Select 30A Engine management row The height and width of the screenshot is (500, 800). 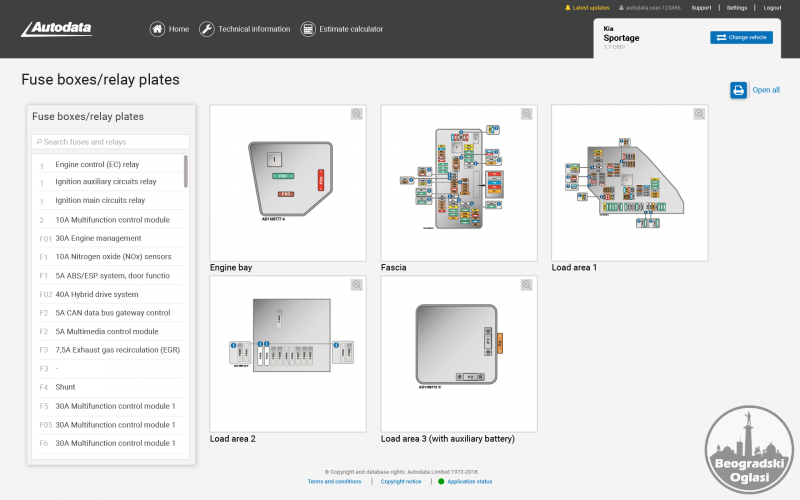point(111,238)
